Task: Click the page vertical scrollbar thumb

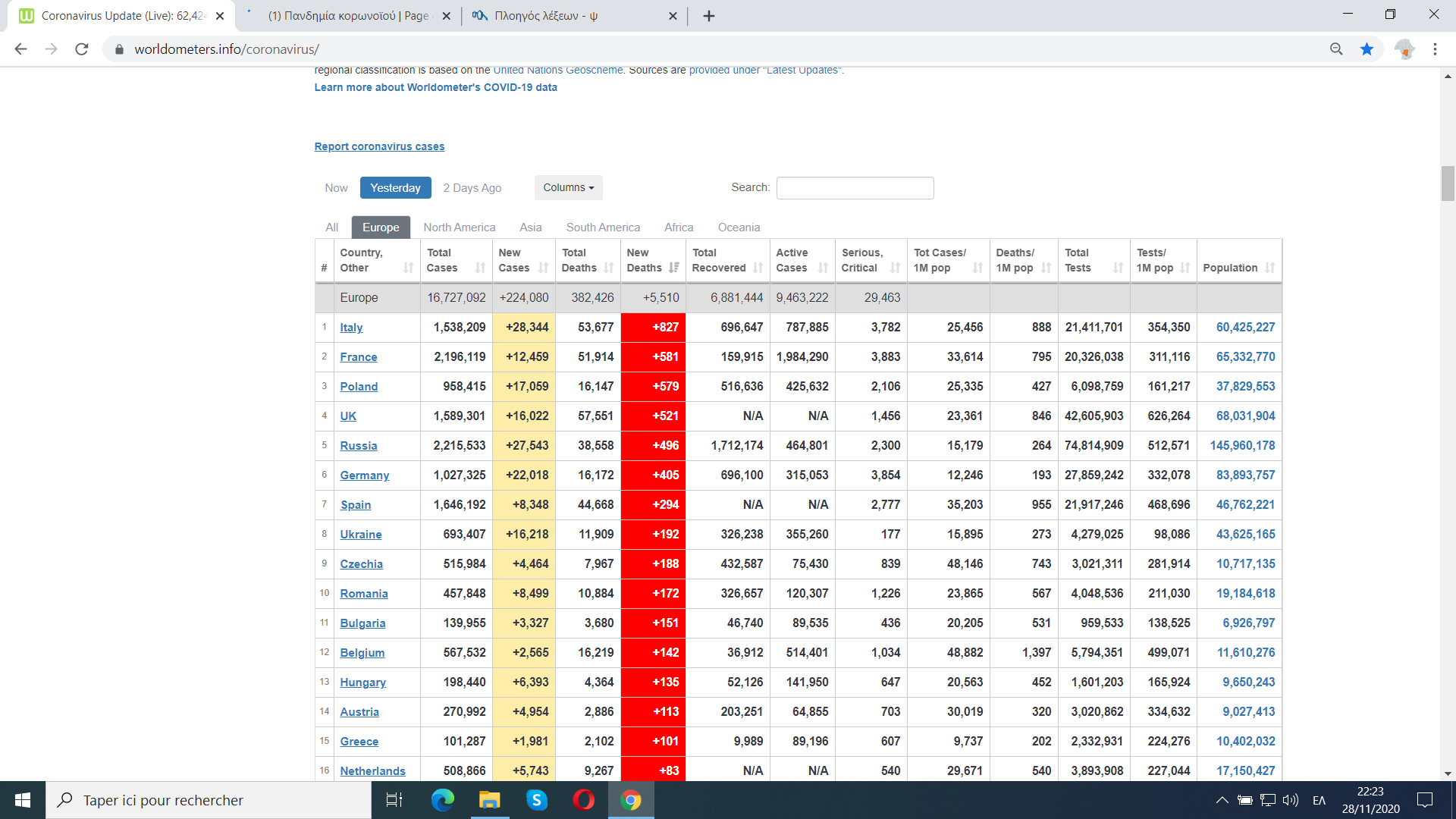Action: [x=1448, y=184]
